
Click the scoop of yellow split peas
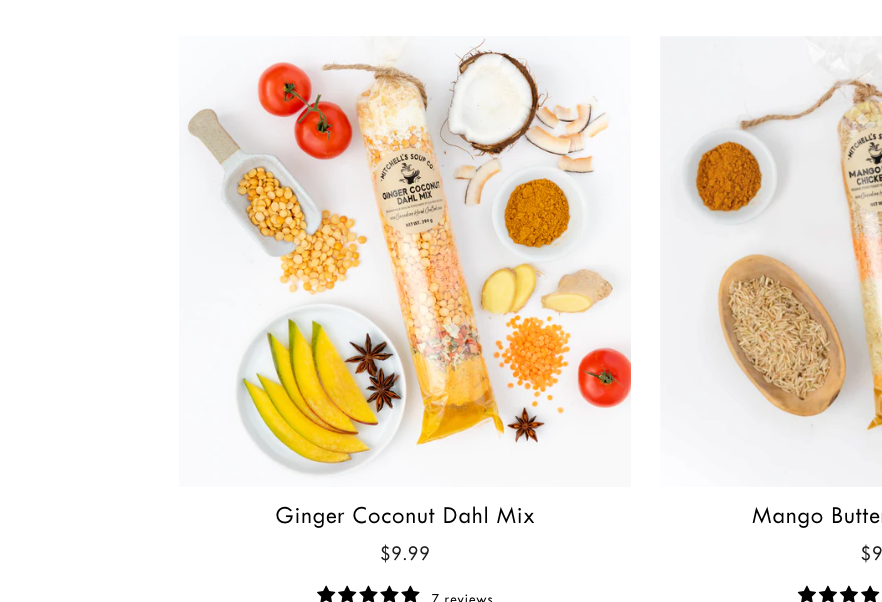point(256,183)
